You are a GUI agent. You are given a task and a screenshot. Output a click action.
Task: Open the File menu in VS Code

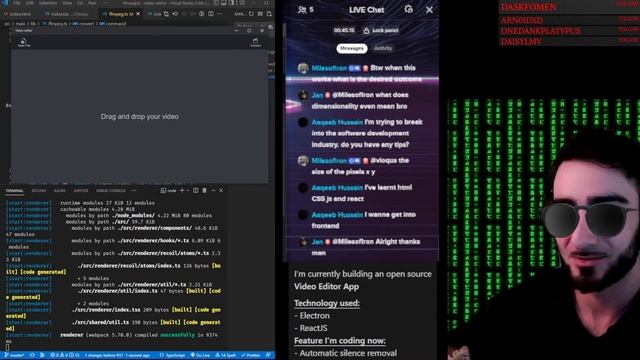pyautogui.click(x=17, y=3)
